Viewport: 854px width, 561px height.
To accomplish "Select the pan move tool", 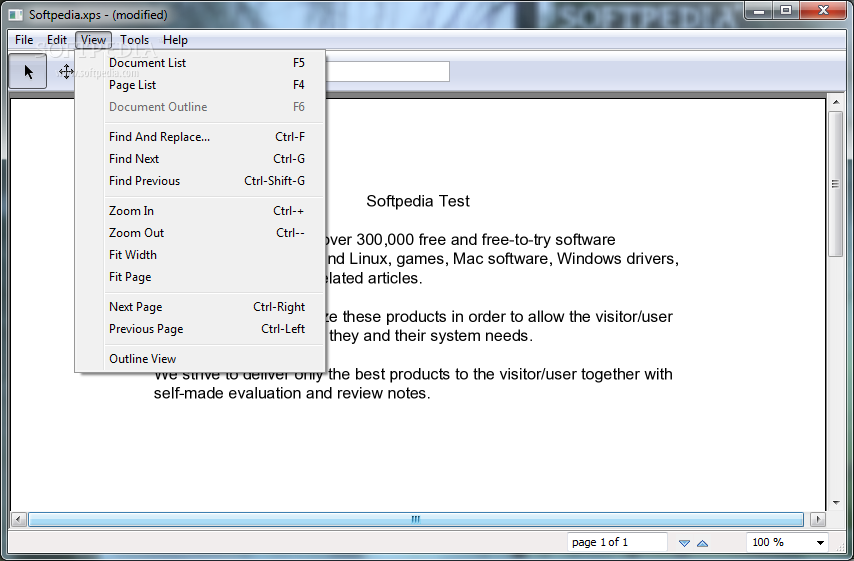I will pyautogui.click(x=66, y=71).
